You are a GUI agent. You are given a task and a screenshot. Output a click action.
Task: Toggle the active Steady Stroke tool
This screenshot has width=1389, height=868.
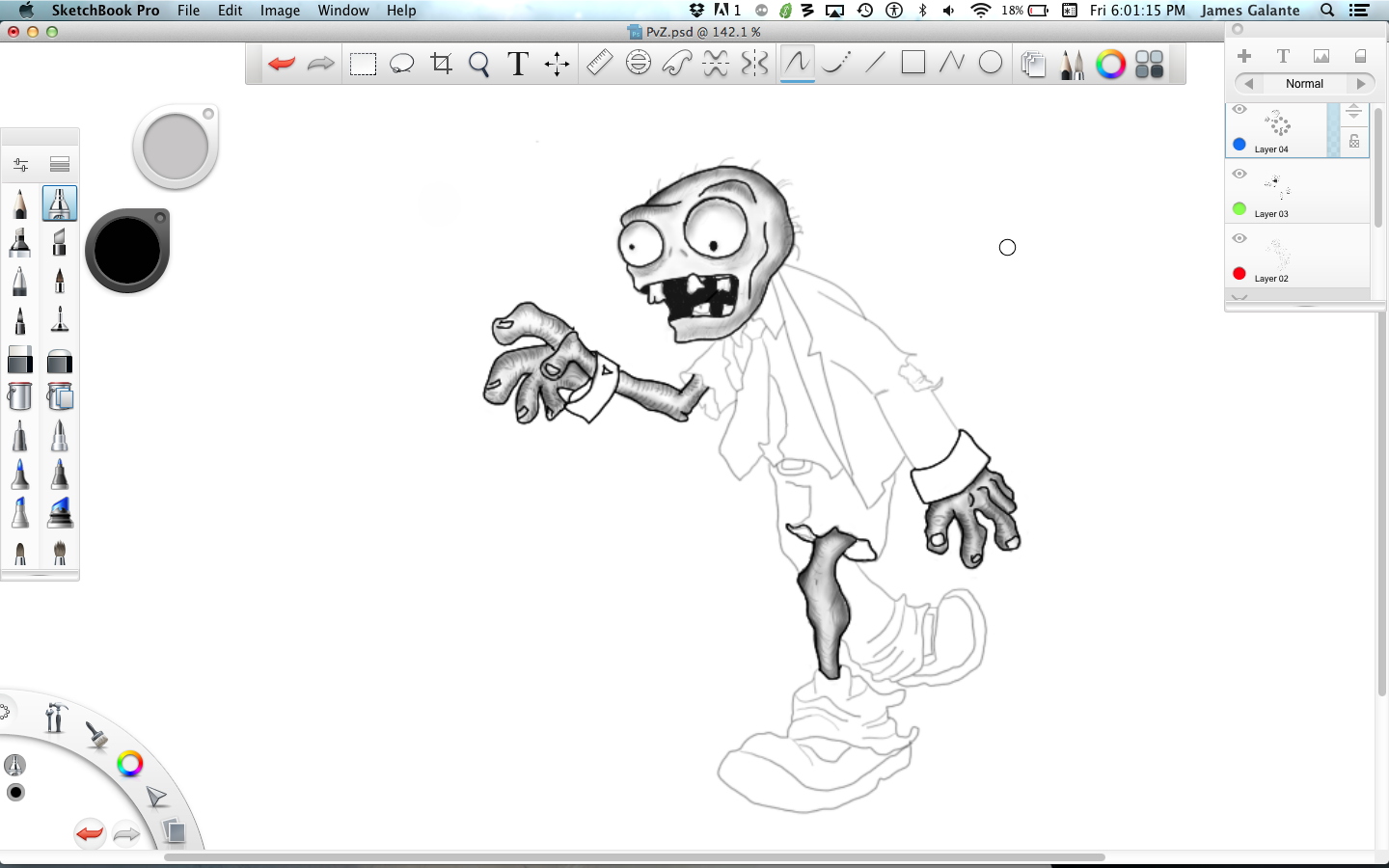[x=797, y=64]
